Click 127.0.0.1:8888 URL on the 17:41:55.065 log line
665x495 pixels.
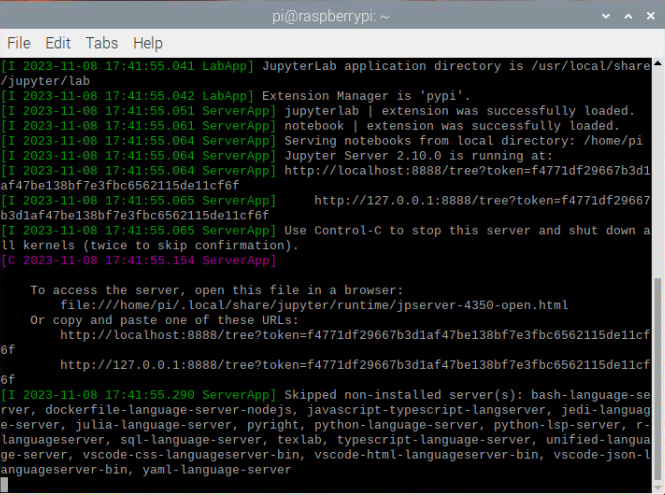tap(482, 200)
